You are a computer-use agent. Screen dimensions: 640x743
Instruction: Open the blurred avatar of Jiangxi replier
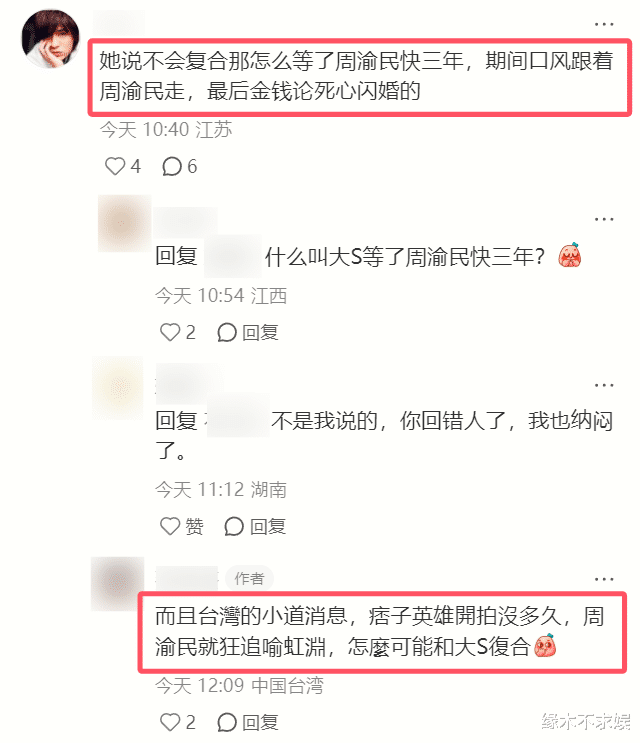pyautogui.click(x=124, y=223)
